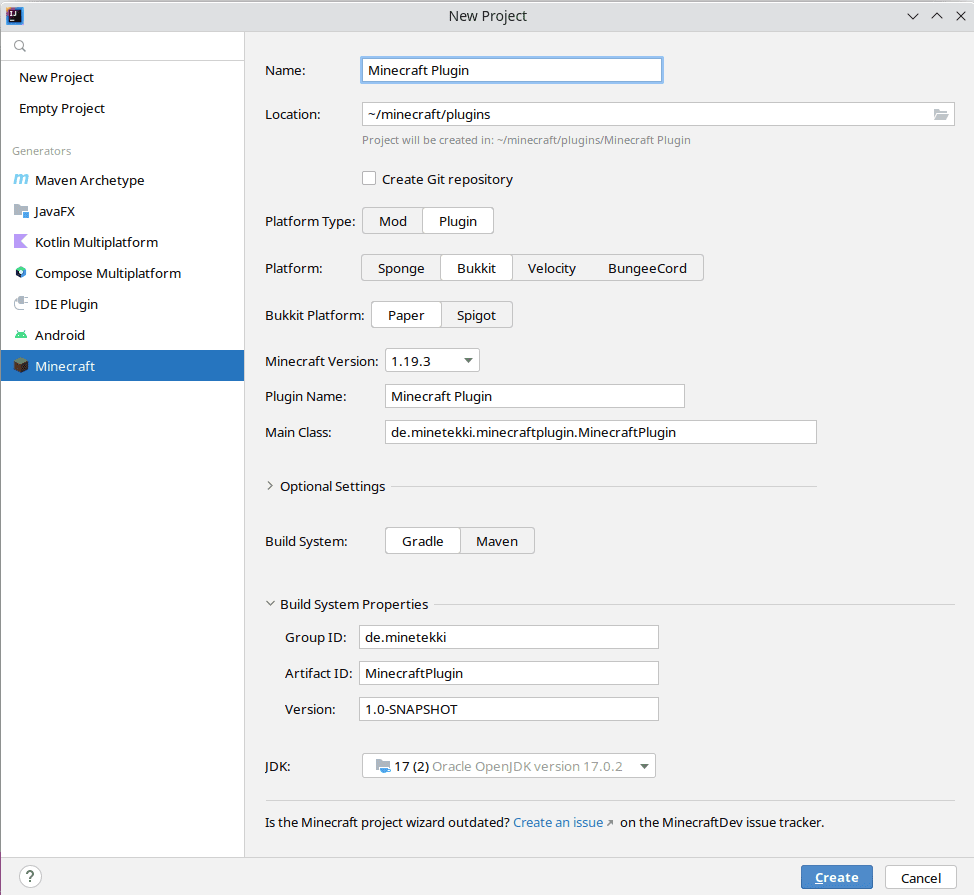Select Empty Project in sidebar
This screenshot has width=974, height=895.
coord(122,108)
